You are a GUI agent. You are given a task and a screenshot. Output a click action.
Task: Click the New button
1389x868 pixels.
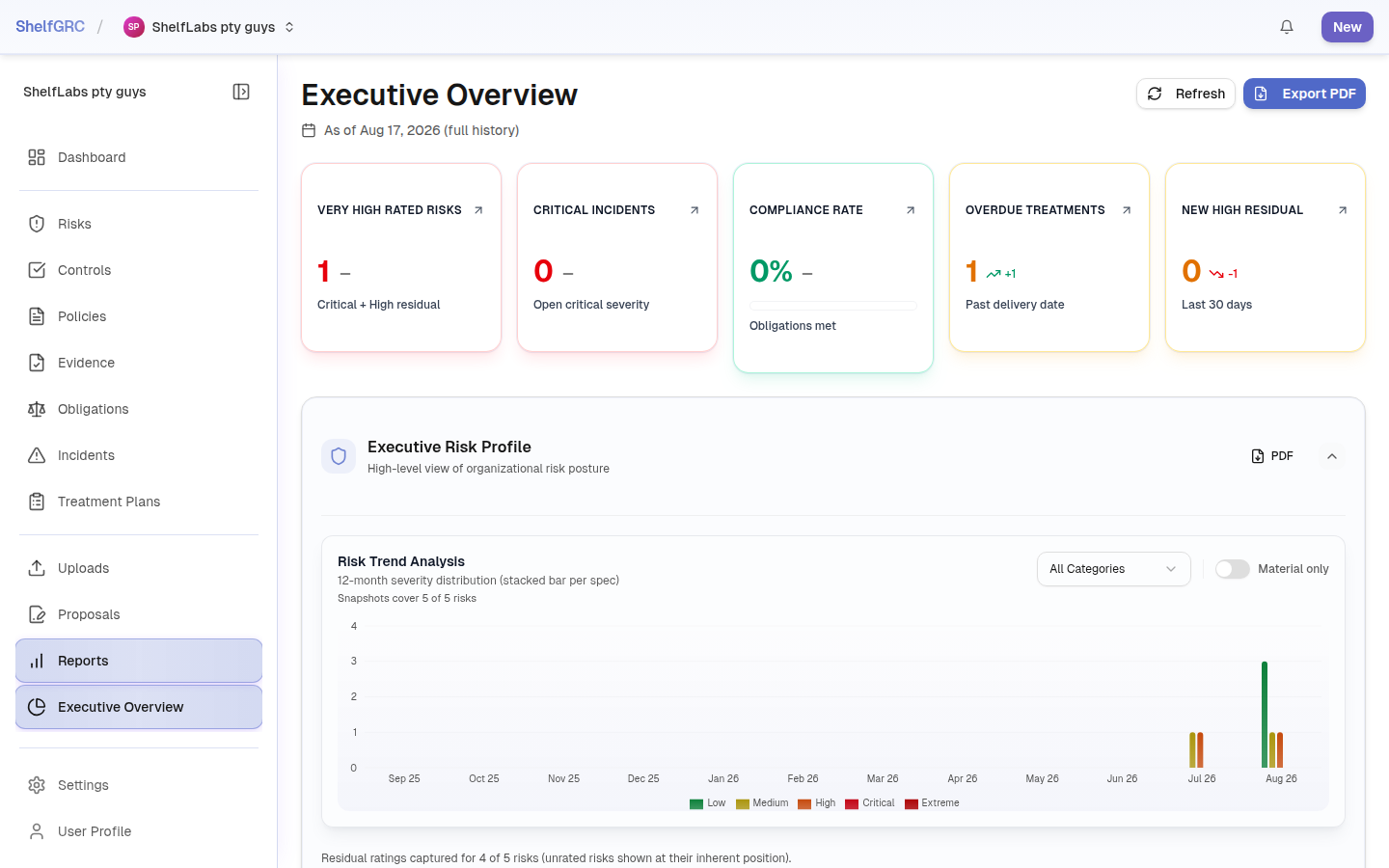[x=1348, y=27]
